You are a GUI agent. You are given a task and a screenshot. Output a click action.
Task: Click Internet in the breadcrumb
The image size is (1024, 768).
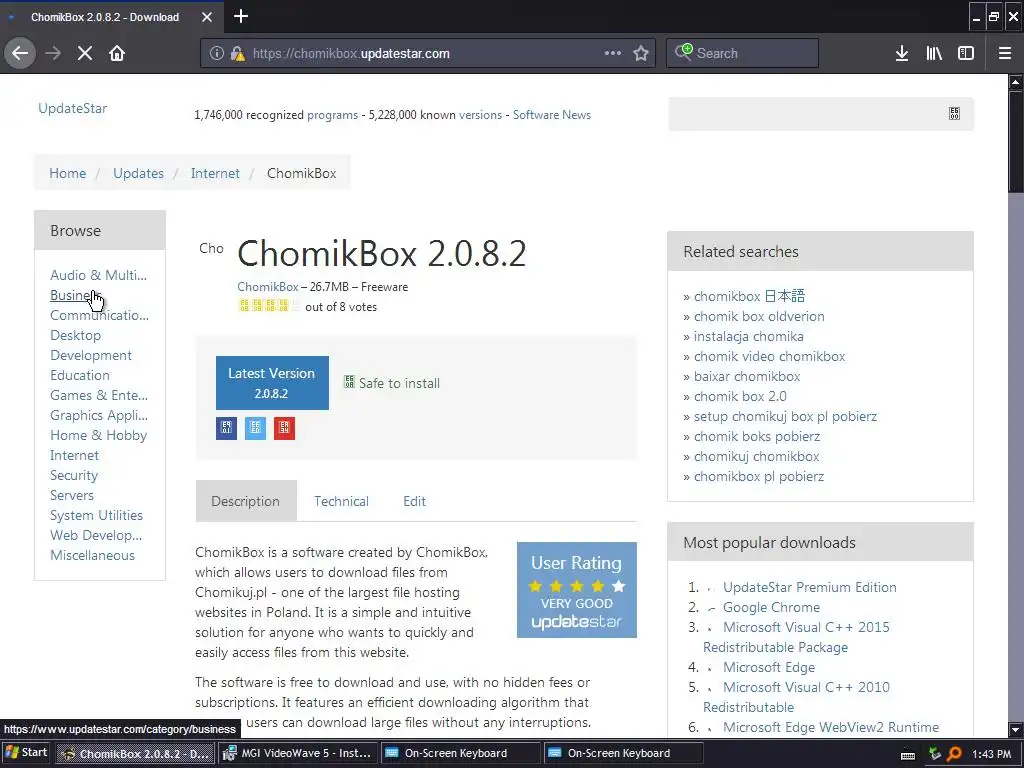pyautogui.click(x=215, y=173)
